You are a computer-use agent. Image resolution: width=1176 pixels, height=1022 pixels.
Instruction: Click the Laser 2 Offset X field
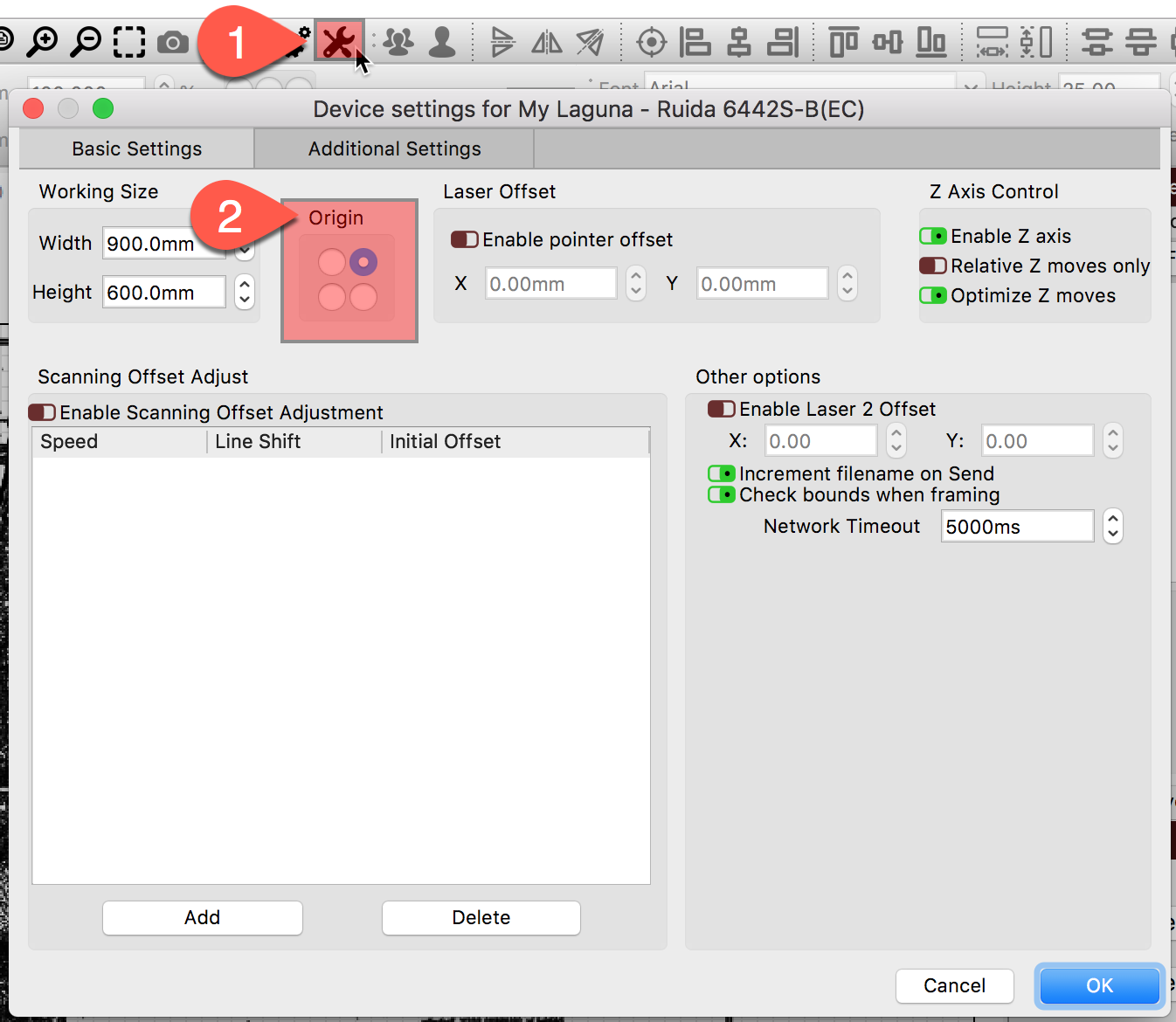click(x=821, y=440)
